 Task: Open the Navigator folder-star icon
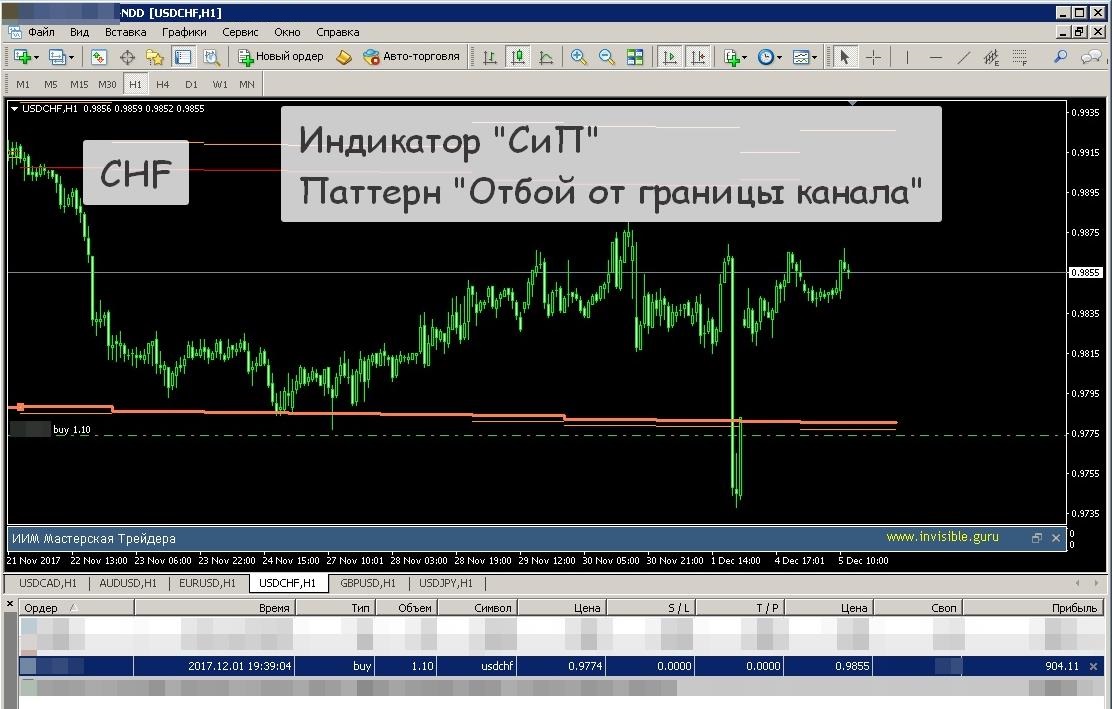[155, 57]
